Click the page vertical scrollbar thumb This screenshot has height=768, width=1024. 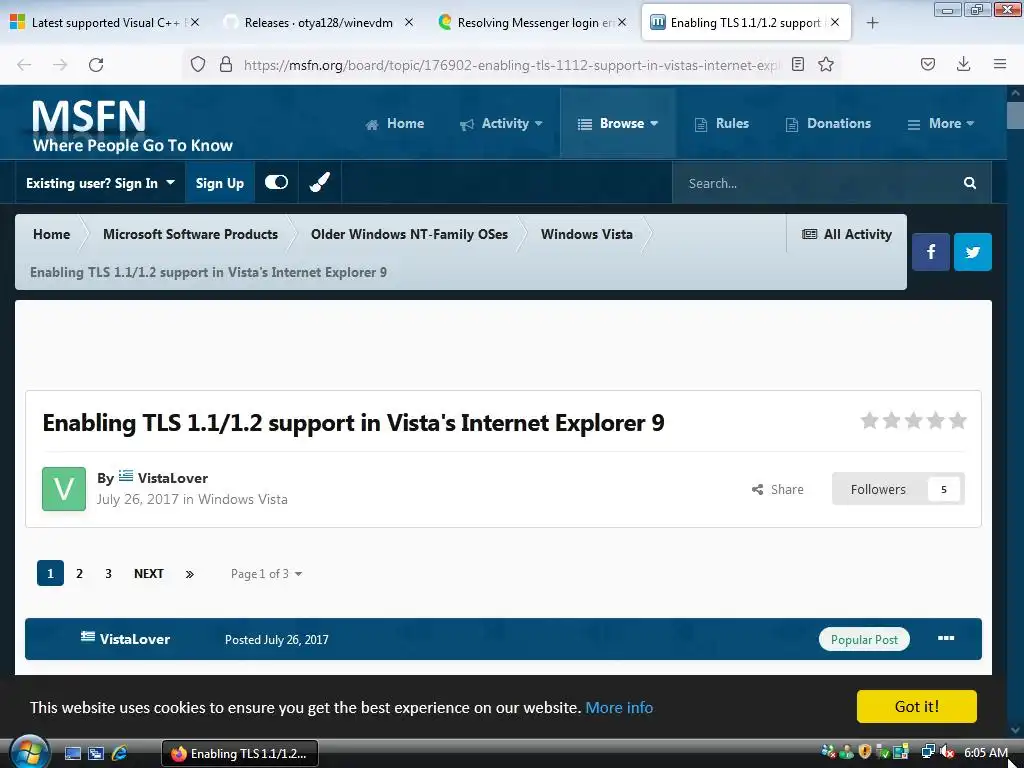[1015, 116]
